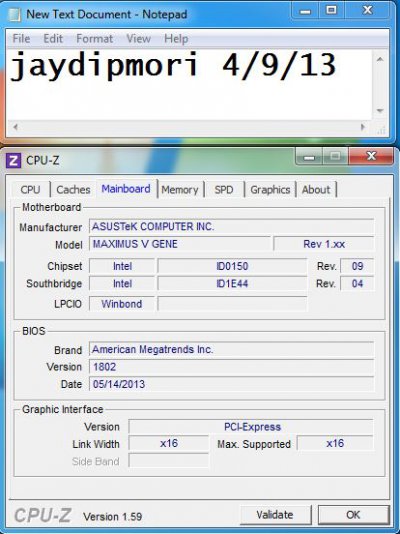Maximize the Notepad window
The height and width of the screenshot is (534, 400).
tap(331, 10)
